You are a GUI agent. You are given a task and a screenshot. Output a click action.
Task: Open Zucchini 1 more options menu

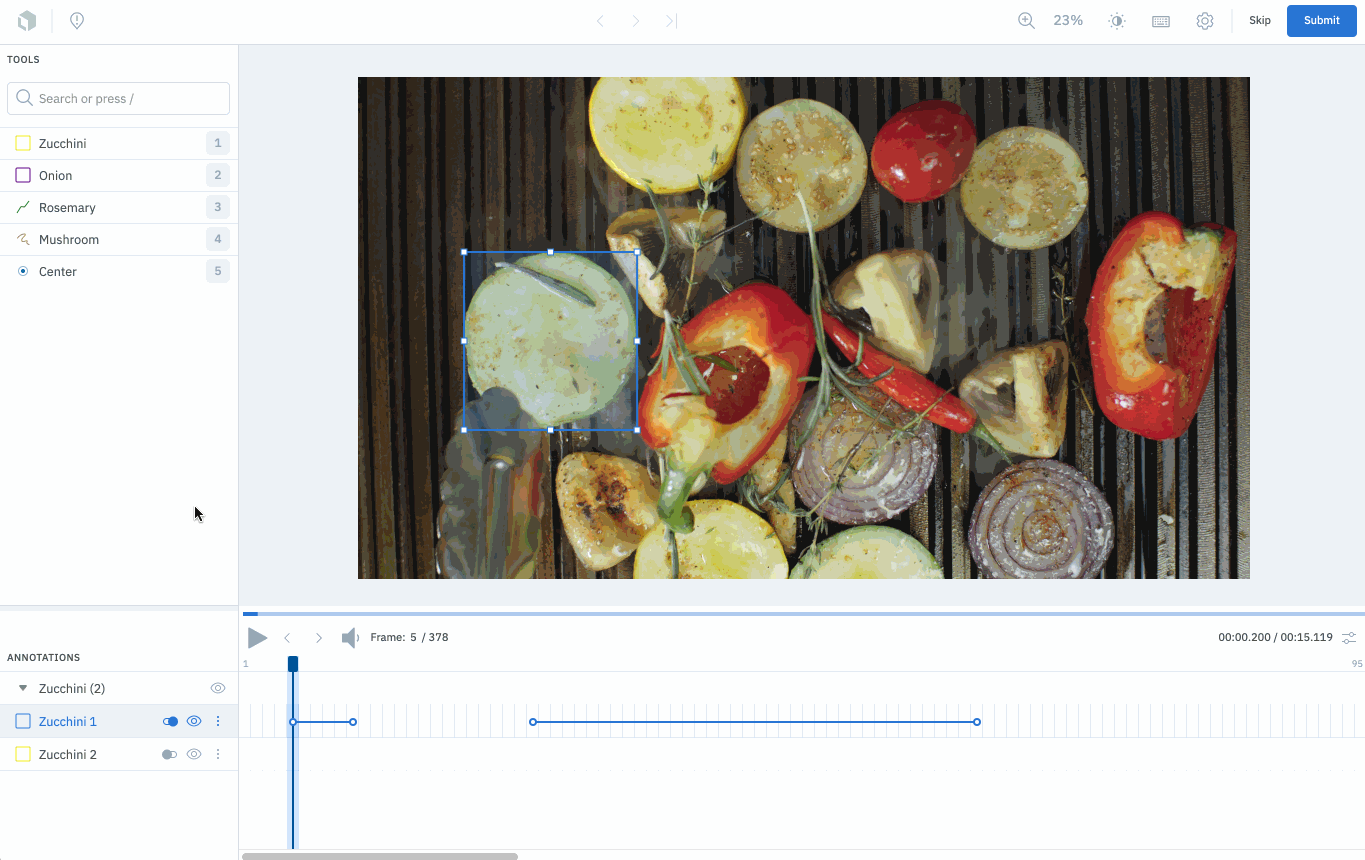point(218,721)
